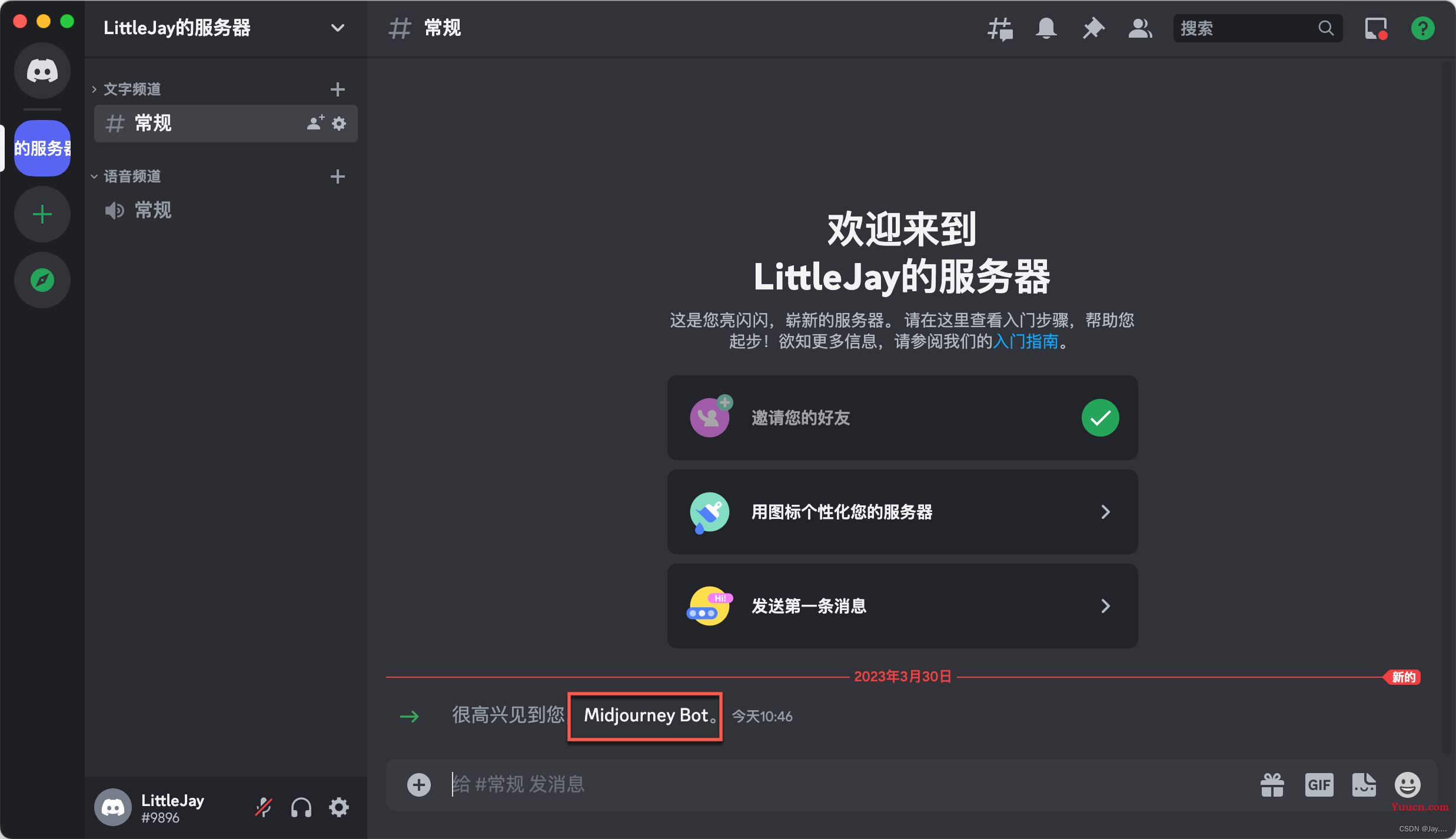This screenshot has width=1456, height=839.
Task: Click Midjourney Bot username in welcome message
Action: point(646,715)
